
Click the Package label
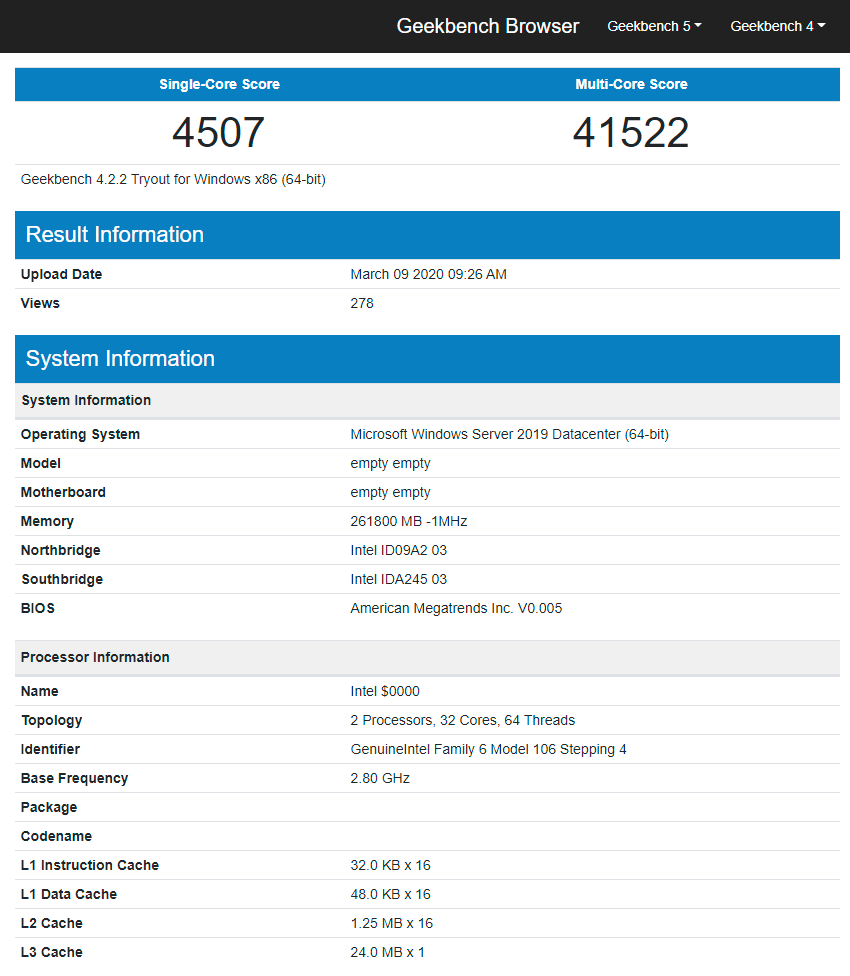[x=49, y=807]
